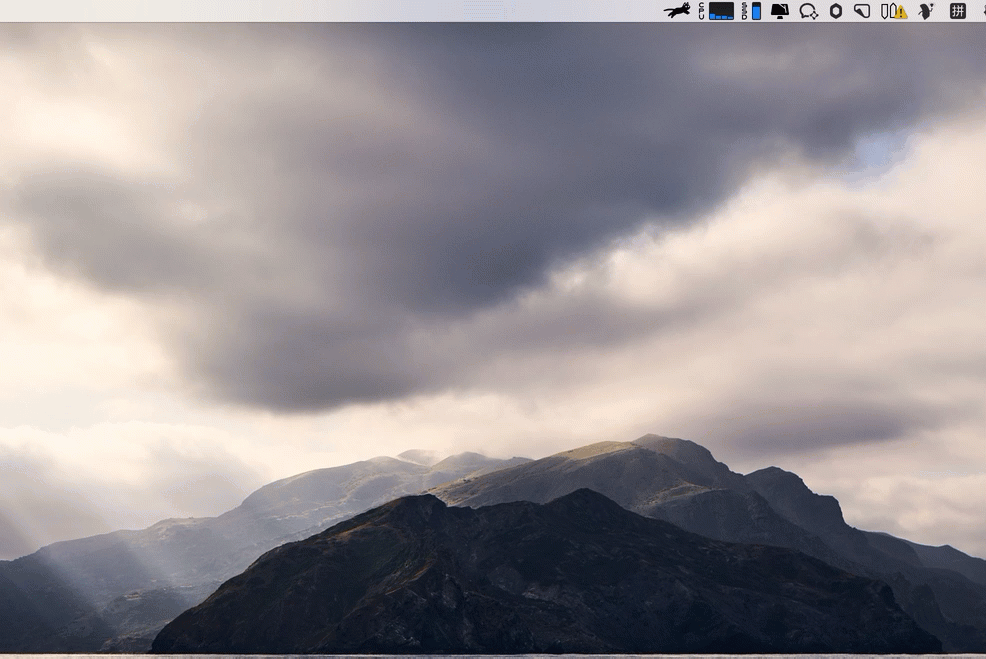
Task: Click the empty left side of menu bar
Action: (150, 11)
